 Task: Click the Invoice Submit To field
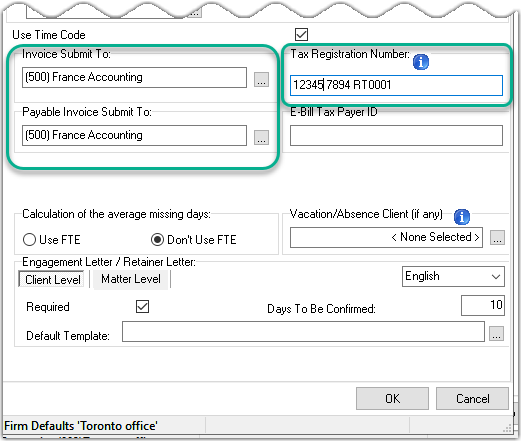134,78
